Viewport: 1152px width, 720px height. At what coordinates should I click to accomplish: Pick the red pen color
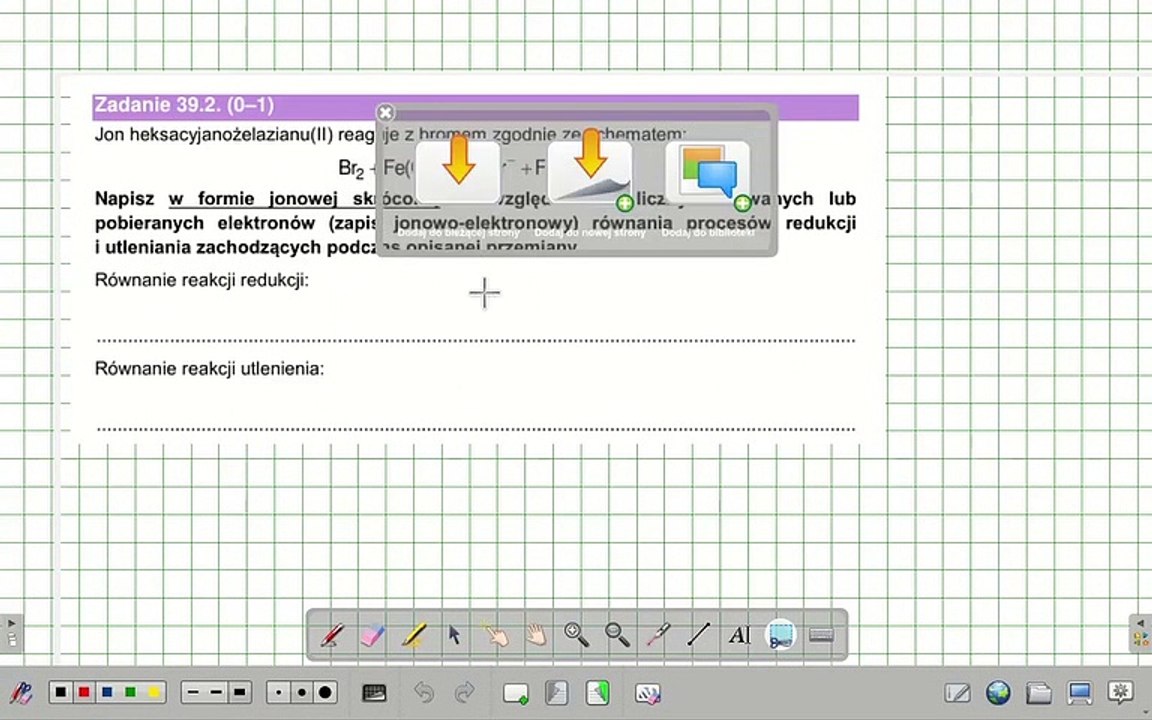point(84,692)
